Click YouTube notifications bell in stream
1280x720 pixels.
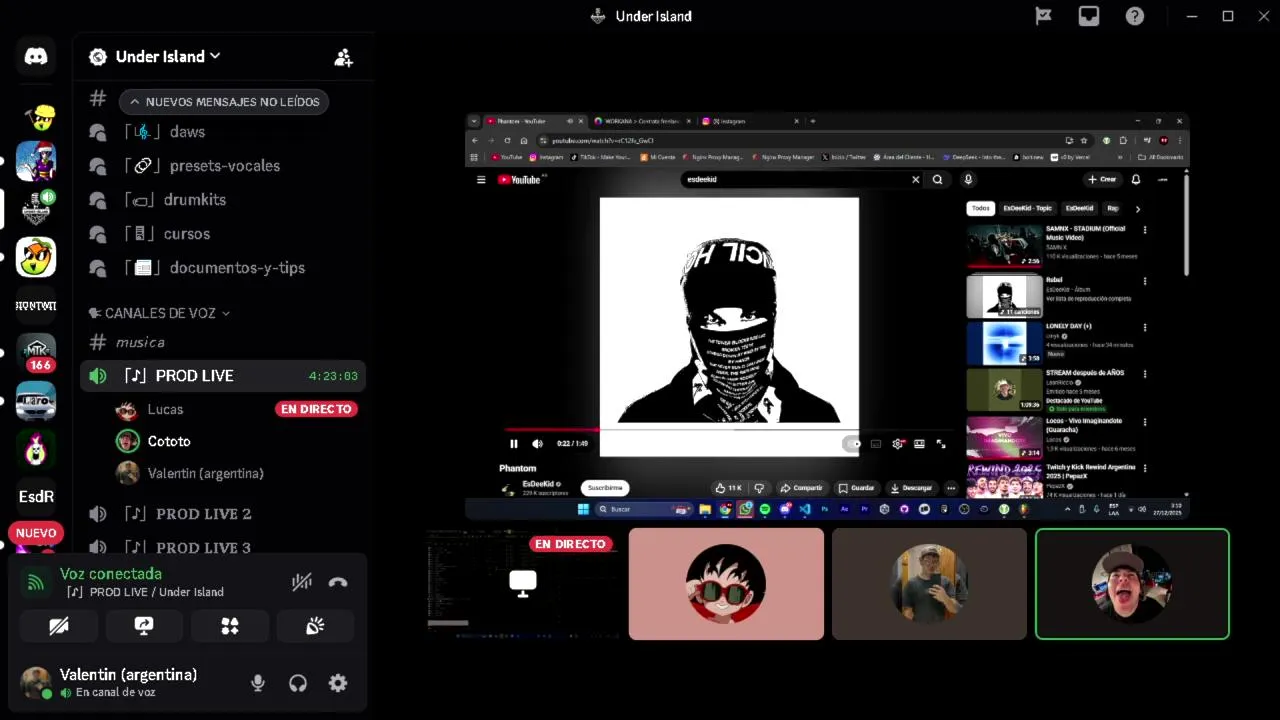coord(1136,180)
